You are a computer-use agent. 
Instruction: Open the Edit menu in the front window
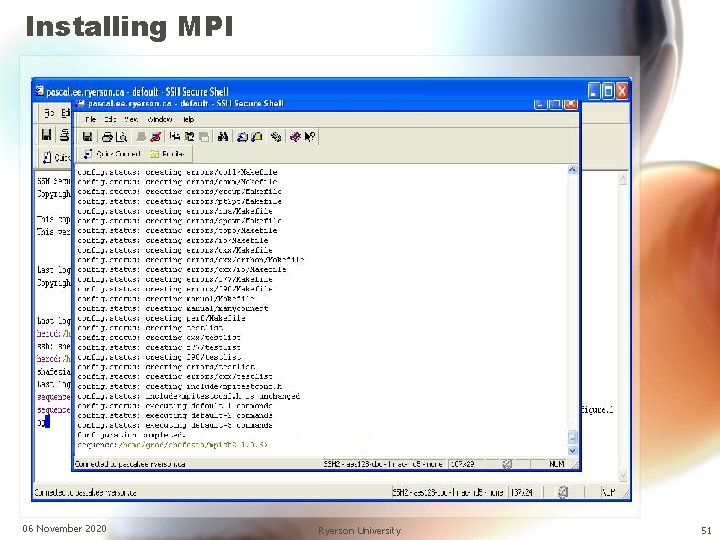point(110,119)
